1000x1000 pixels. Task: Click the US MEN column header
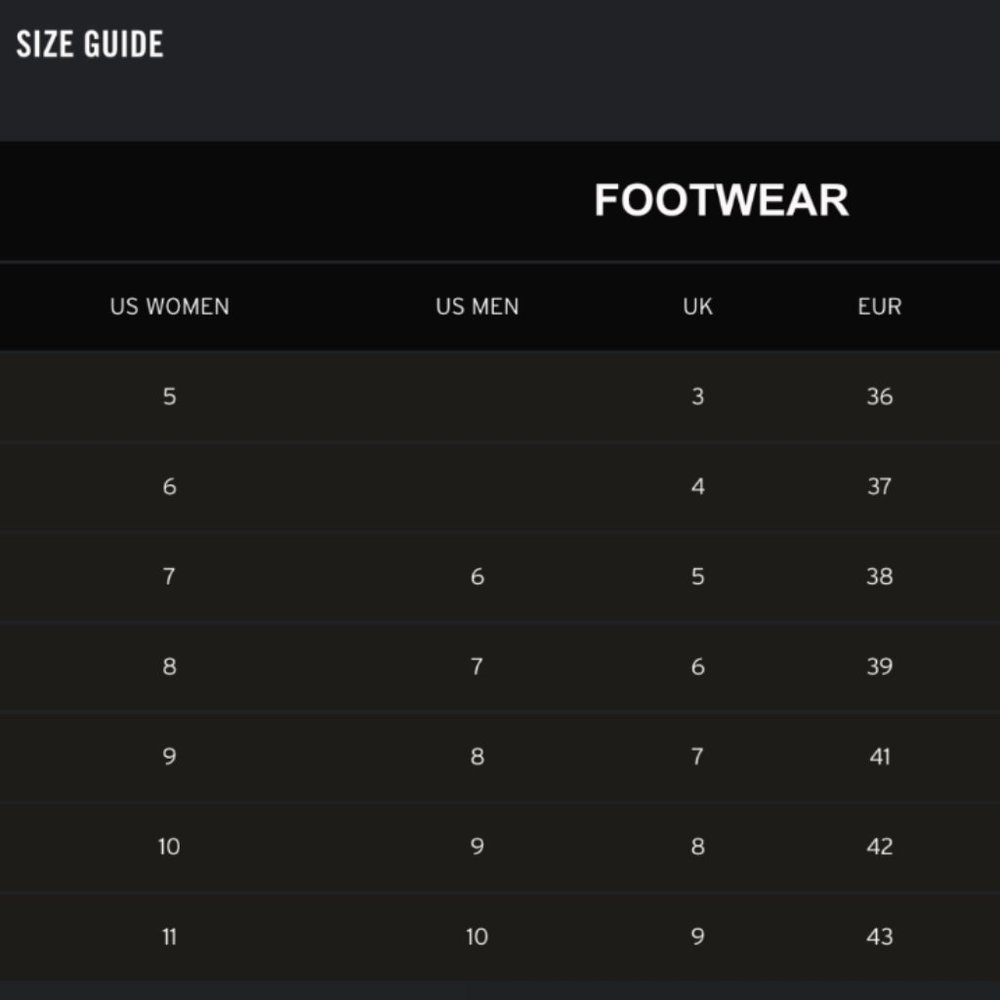tap(477, 307)
